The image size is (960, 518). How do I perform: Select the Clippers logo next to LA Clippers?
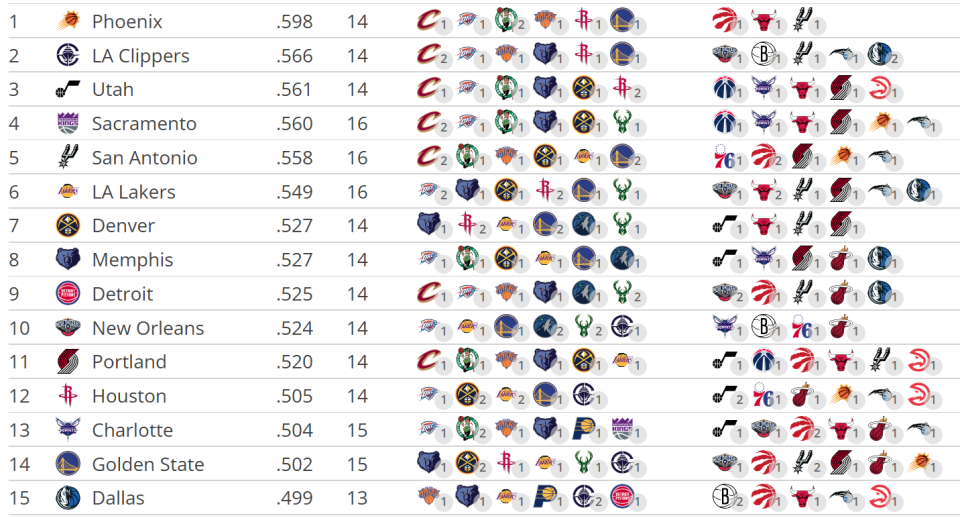68,55
